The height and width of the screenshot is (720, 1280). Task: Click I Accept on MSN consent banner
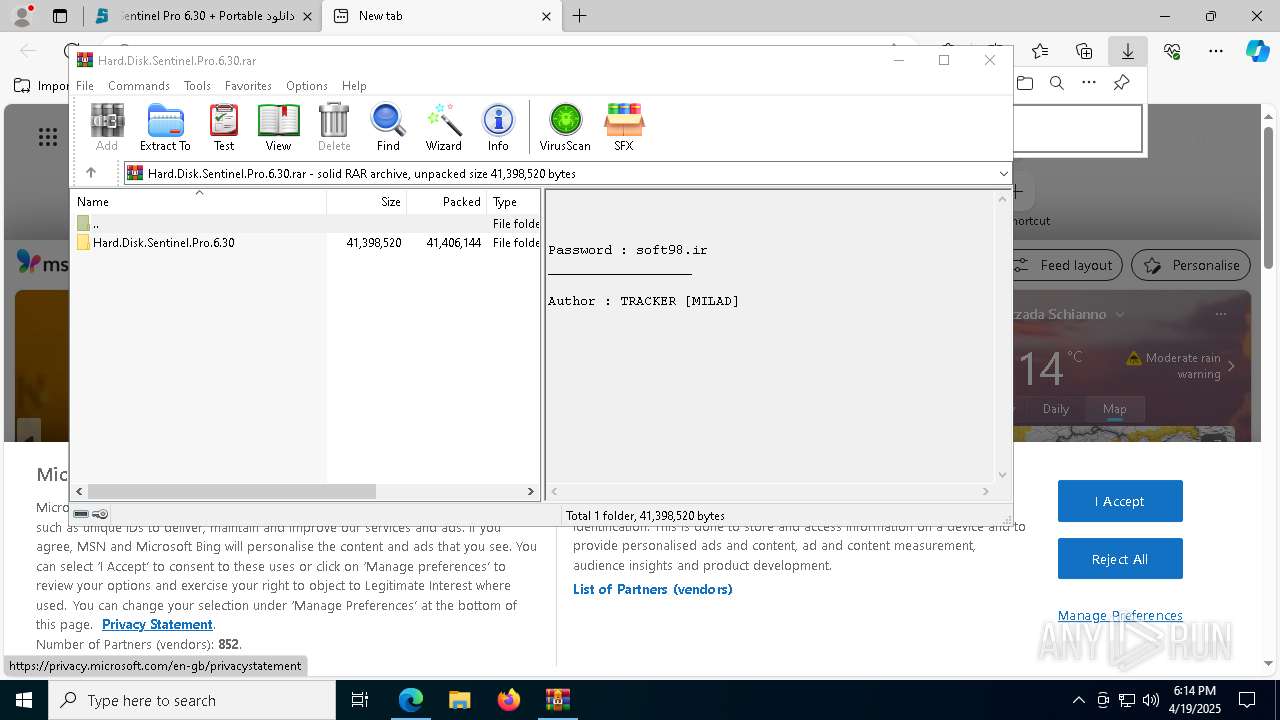click(x=1120, y=501)
